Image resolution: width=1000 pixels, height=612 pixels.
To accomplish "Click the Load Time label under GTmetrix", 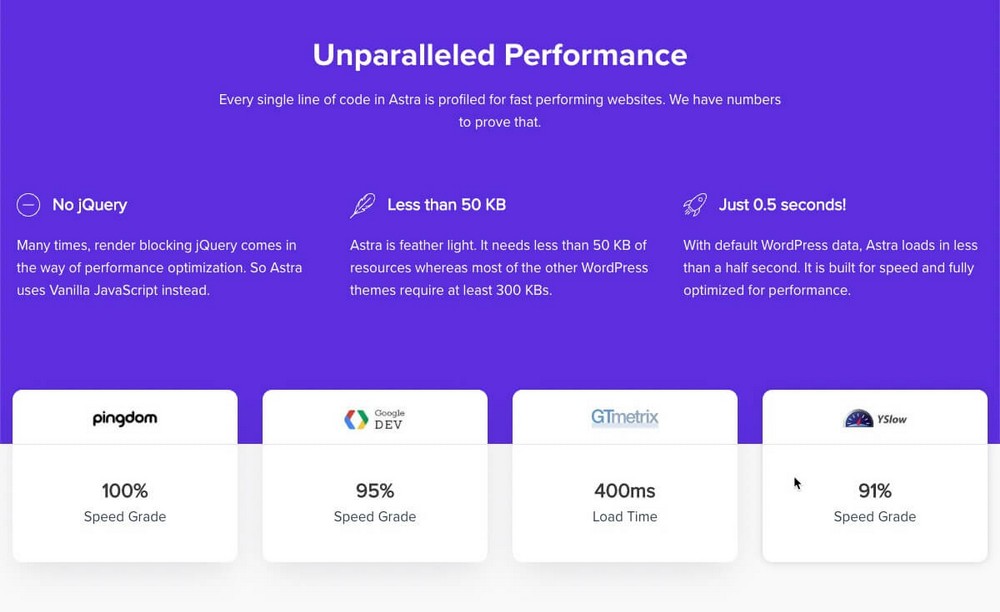I will click(625, 516).
